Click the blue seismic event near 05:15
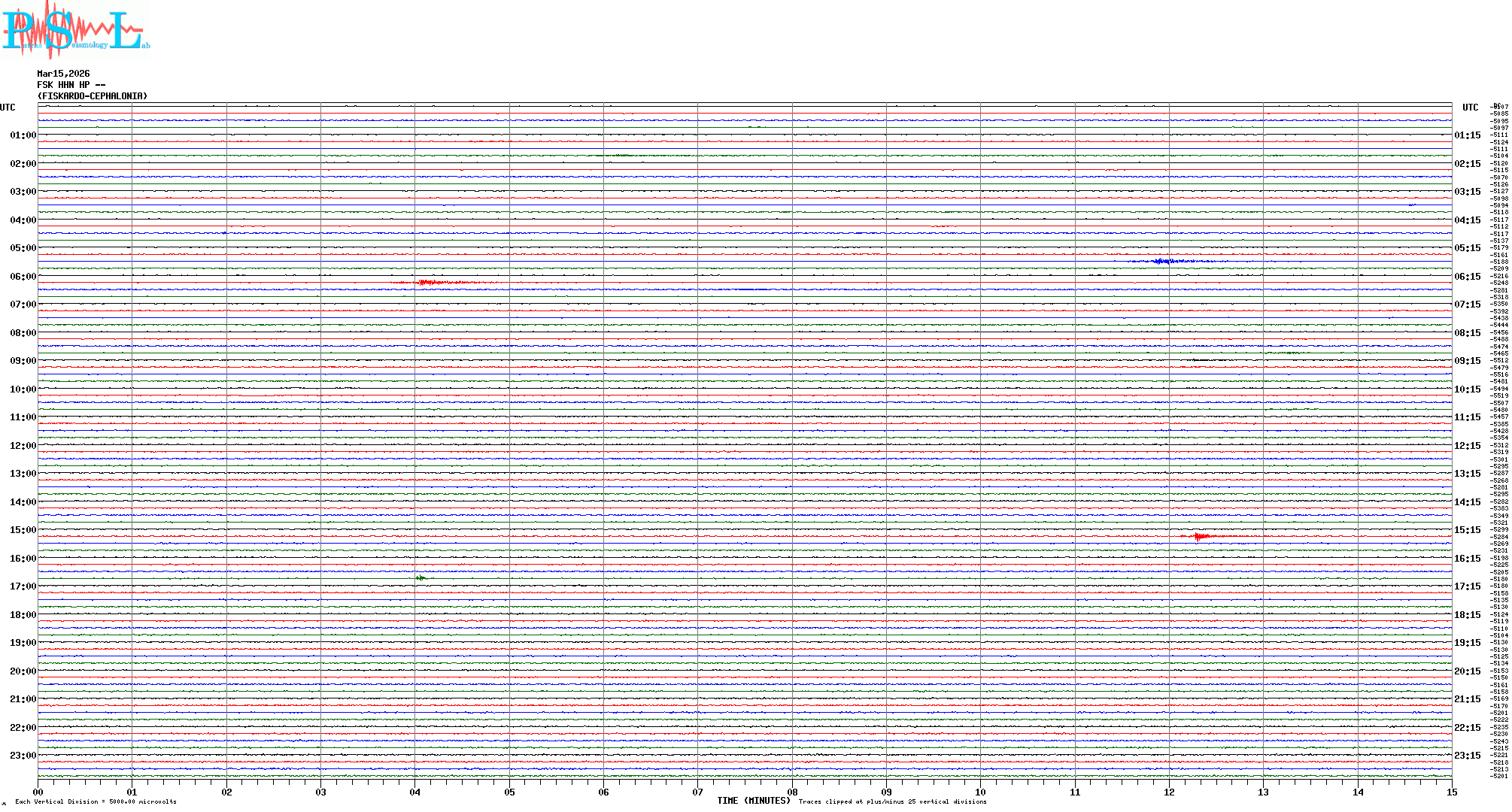 [1163, 261]
